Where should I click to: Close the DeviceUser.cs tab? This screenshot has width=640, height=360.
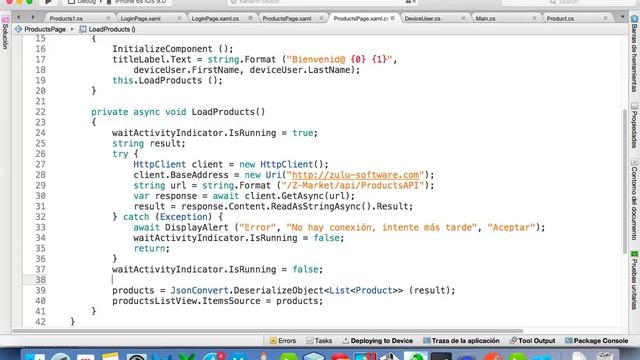[x=463, y=18]
